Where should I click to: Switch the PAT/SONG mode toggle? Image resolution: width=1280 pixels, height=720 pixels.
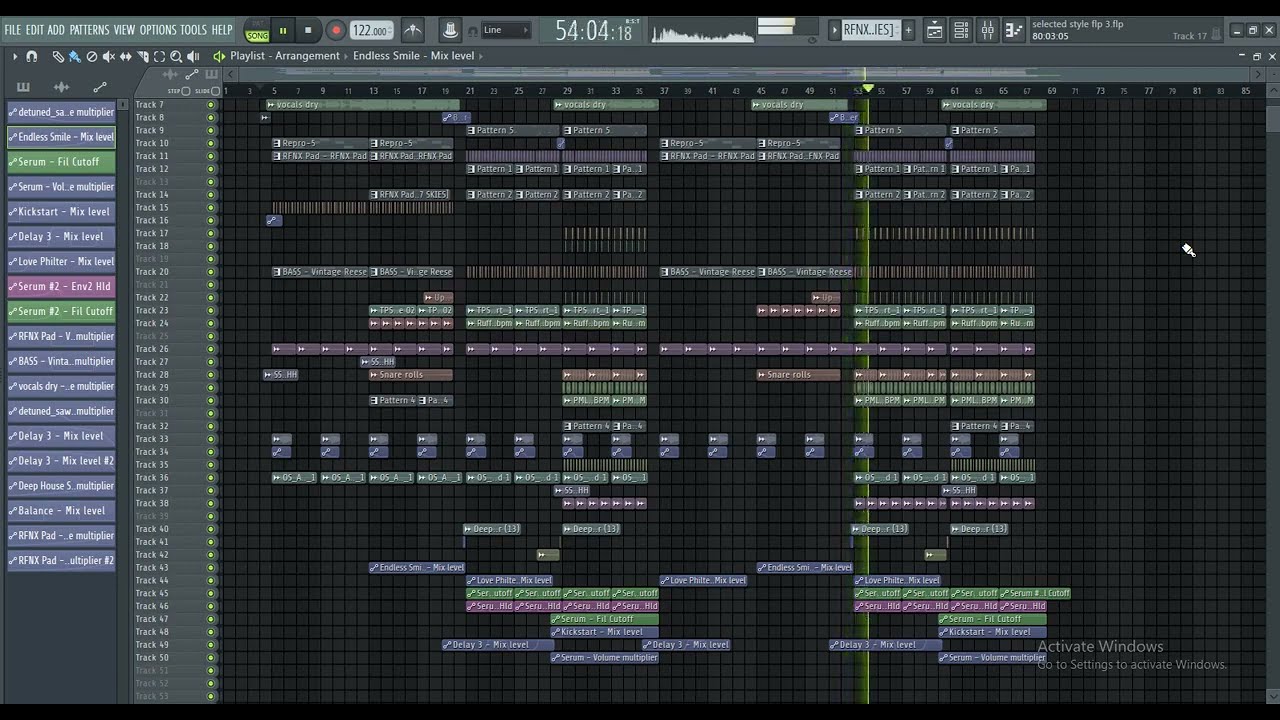click(257, 30)
